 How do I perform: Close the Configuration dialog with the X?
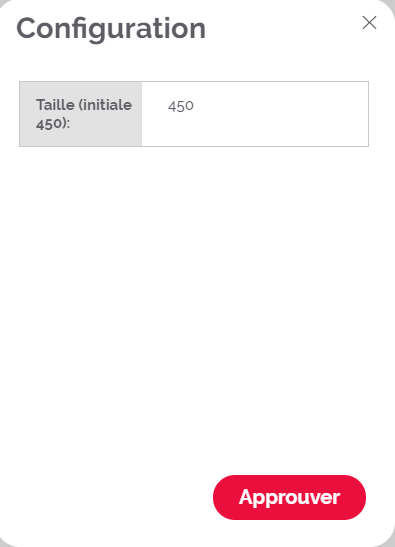click(x=369, y=23)
